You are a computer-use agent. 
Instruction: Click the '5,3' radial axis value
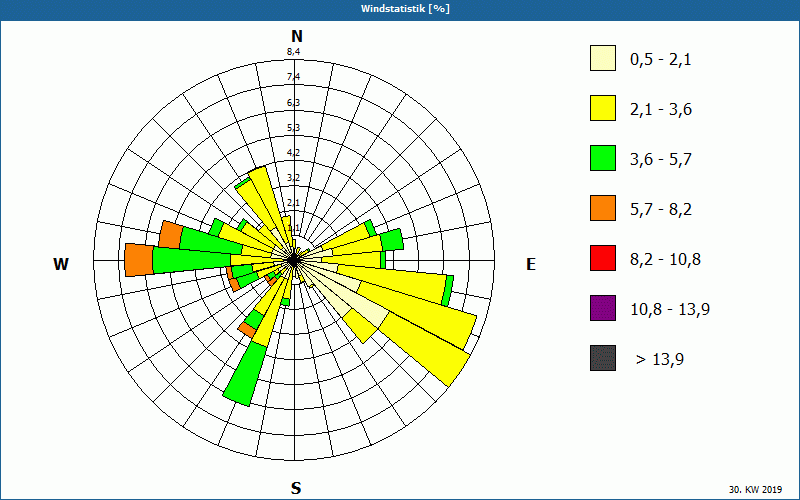pos(293,128)
